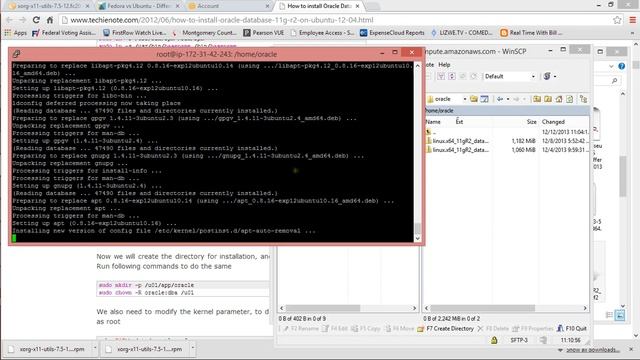Image resolution: width=640 pixels, height=360 pixels.
Task: Open the Chrome hamburger menu
Action: pos(632,20)
